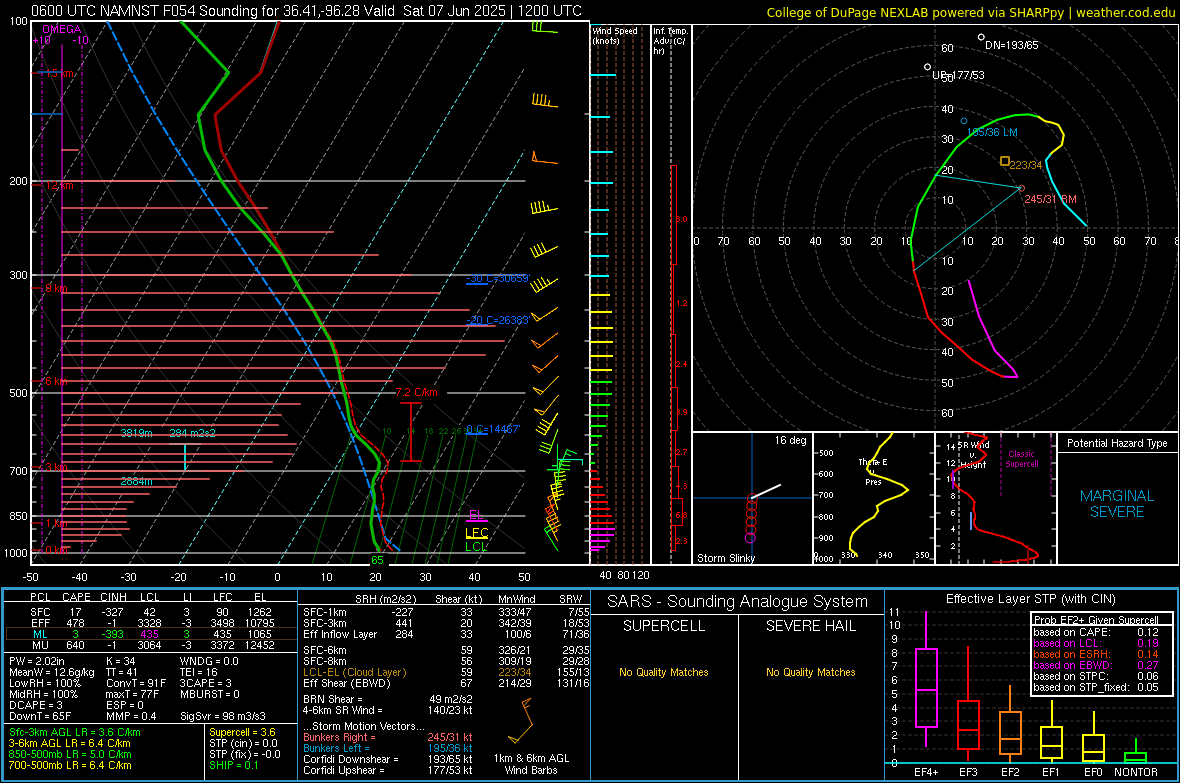Click No Quality Matches under SUPERCELL
This screenshot has height=783, width=1180.
point(664,672)
